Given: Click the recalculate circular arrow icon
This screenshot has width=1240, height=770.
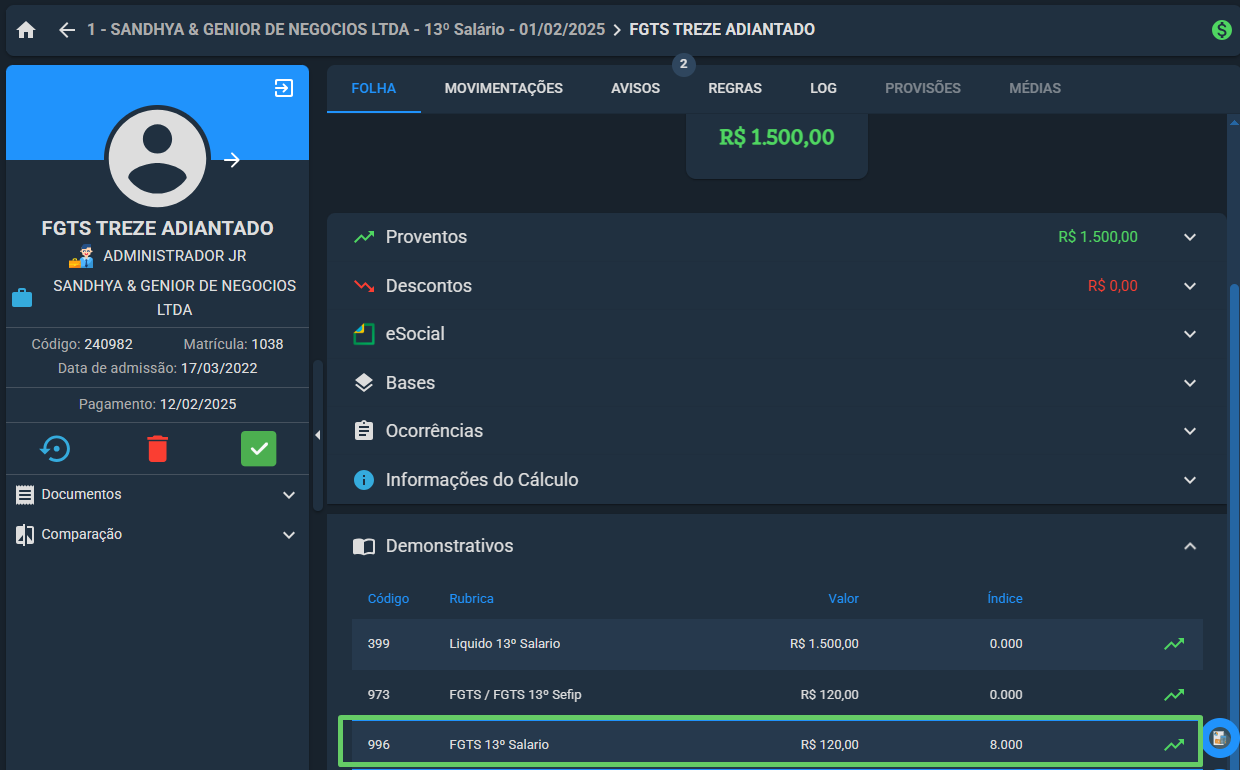Looking at the screenshot, I should click(x=56, y=449).
